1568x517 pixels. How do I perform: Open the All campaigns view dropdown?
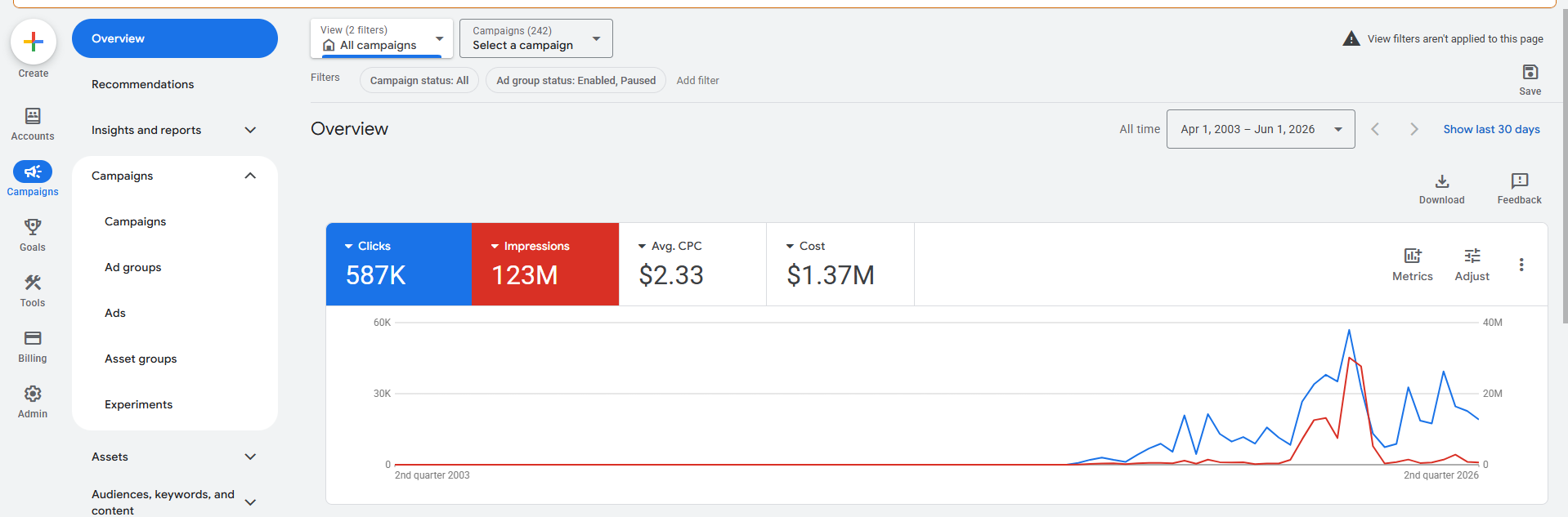tap(382, 38)
